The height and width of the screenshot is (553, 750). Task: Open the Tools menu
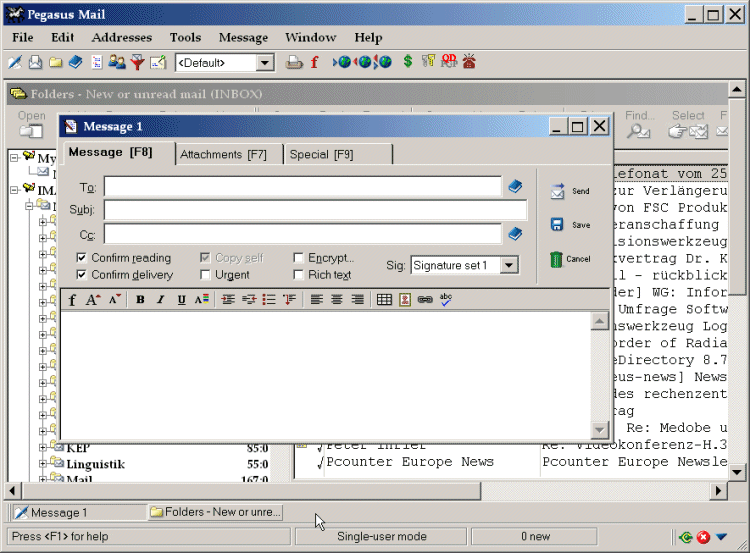point(185,37)
